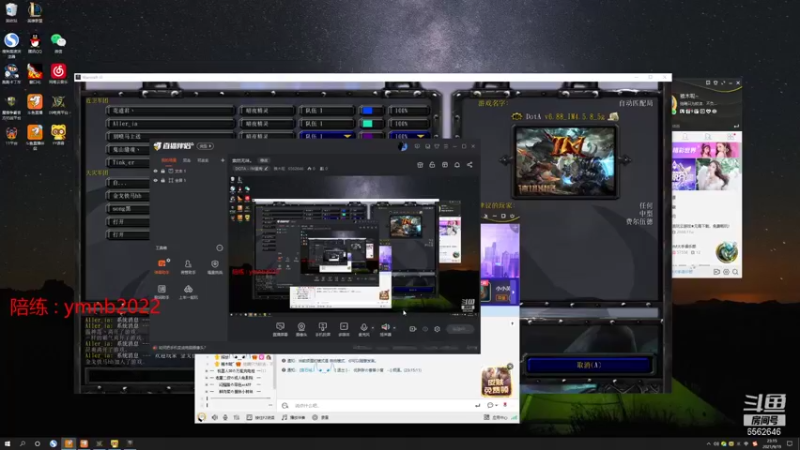
Task: Click the bell notification icon above stream preview
Action: 457,165
